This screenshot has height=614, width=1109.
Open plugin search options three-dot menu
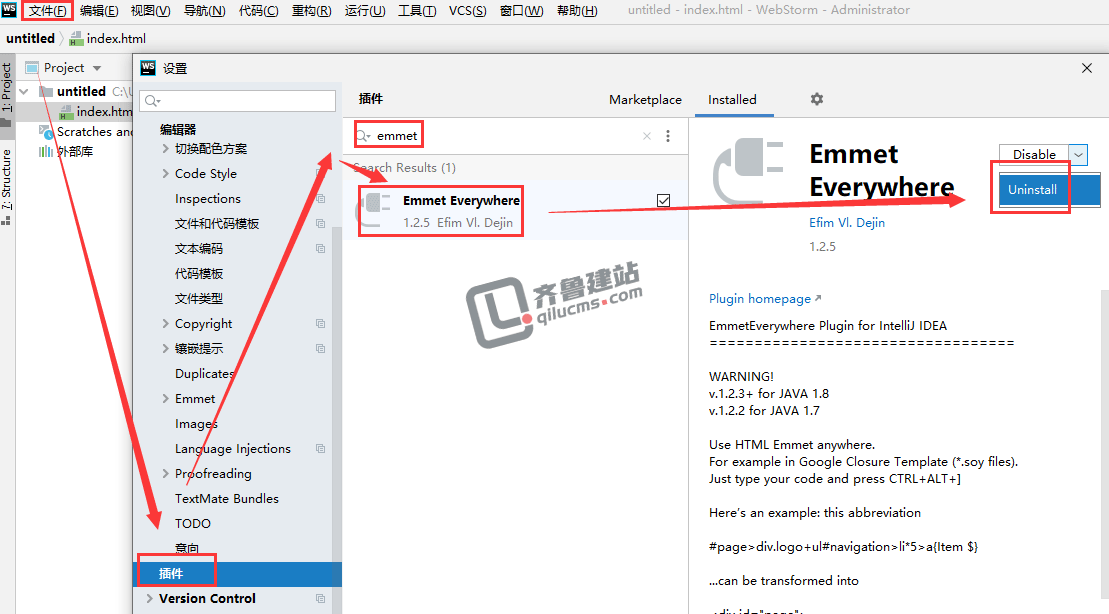click(x=668, y=136)
